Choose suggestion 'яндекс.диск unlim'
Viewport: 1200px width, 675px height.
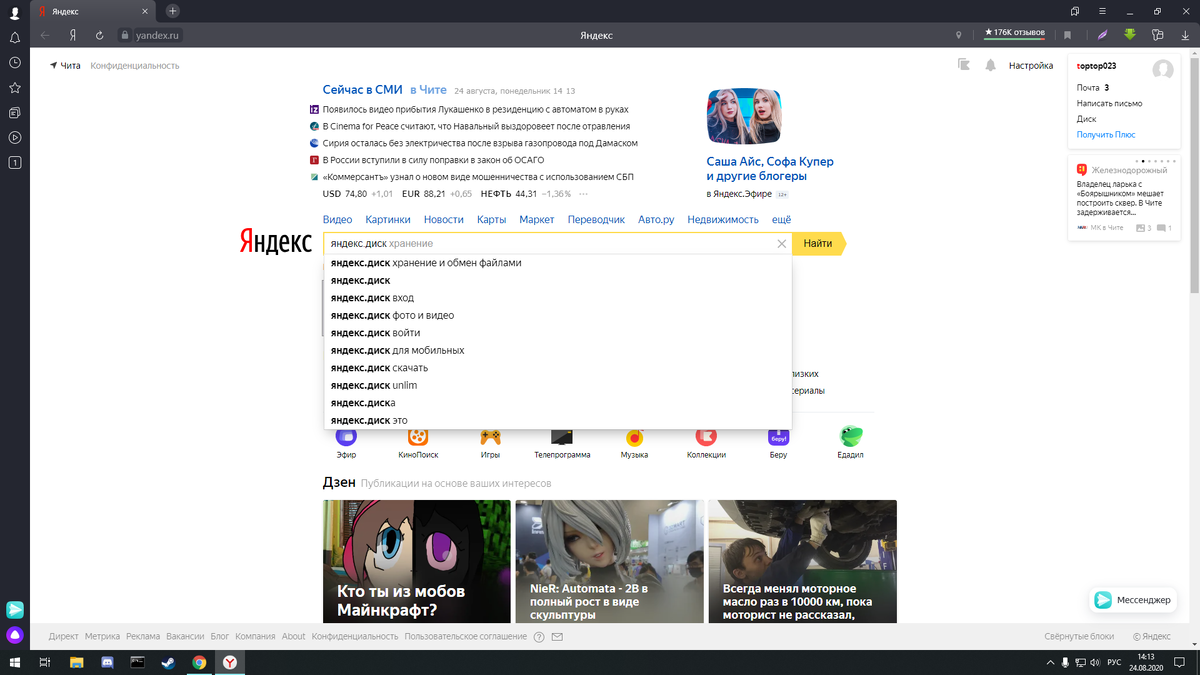[x=558, y=385]
